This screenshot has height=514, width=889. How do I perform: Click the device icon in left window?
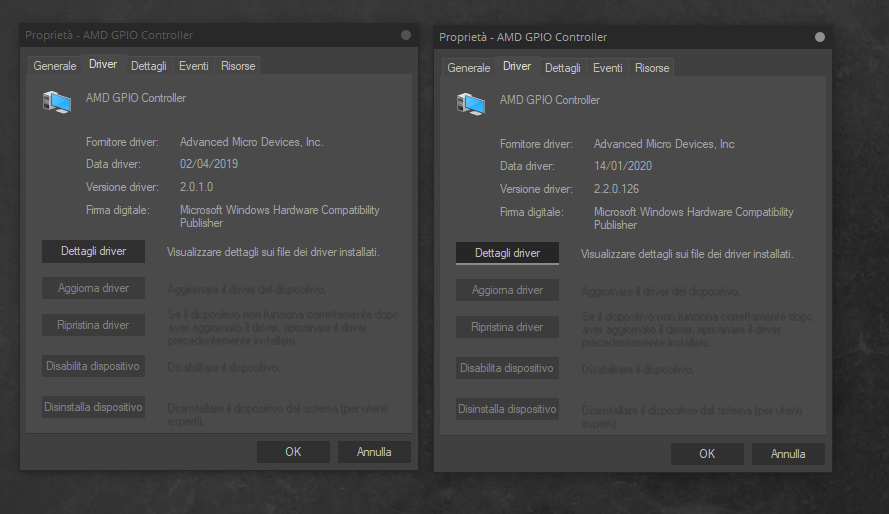(x=57, y=103)
